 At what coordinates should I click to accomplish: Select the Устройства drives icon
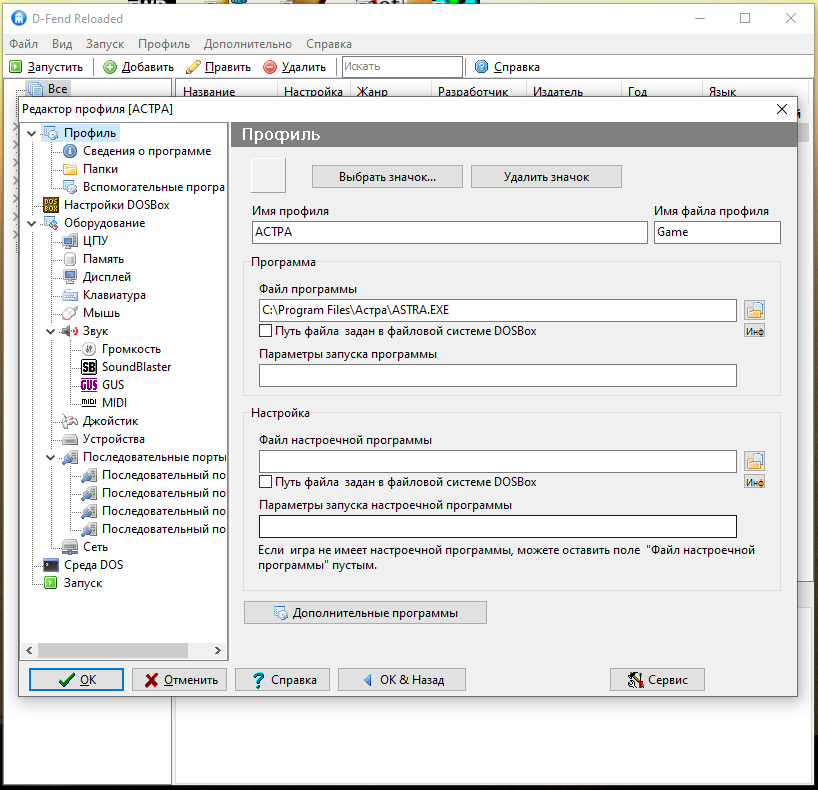pyautogui.click(x=70, y=439)
